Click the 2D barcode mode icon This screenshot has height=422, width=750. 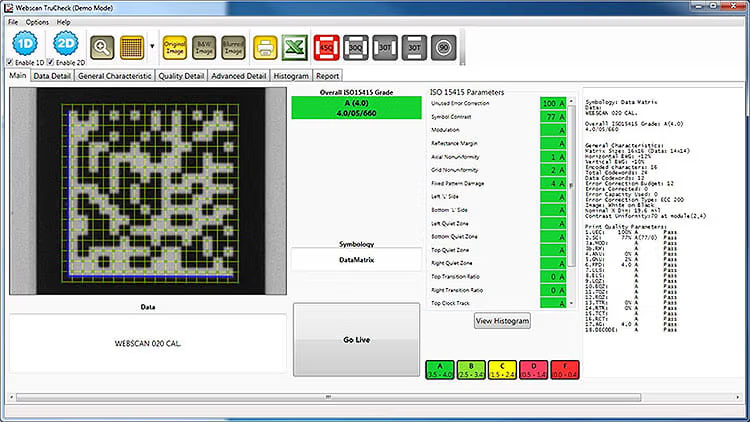click(66, 43)
